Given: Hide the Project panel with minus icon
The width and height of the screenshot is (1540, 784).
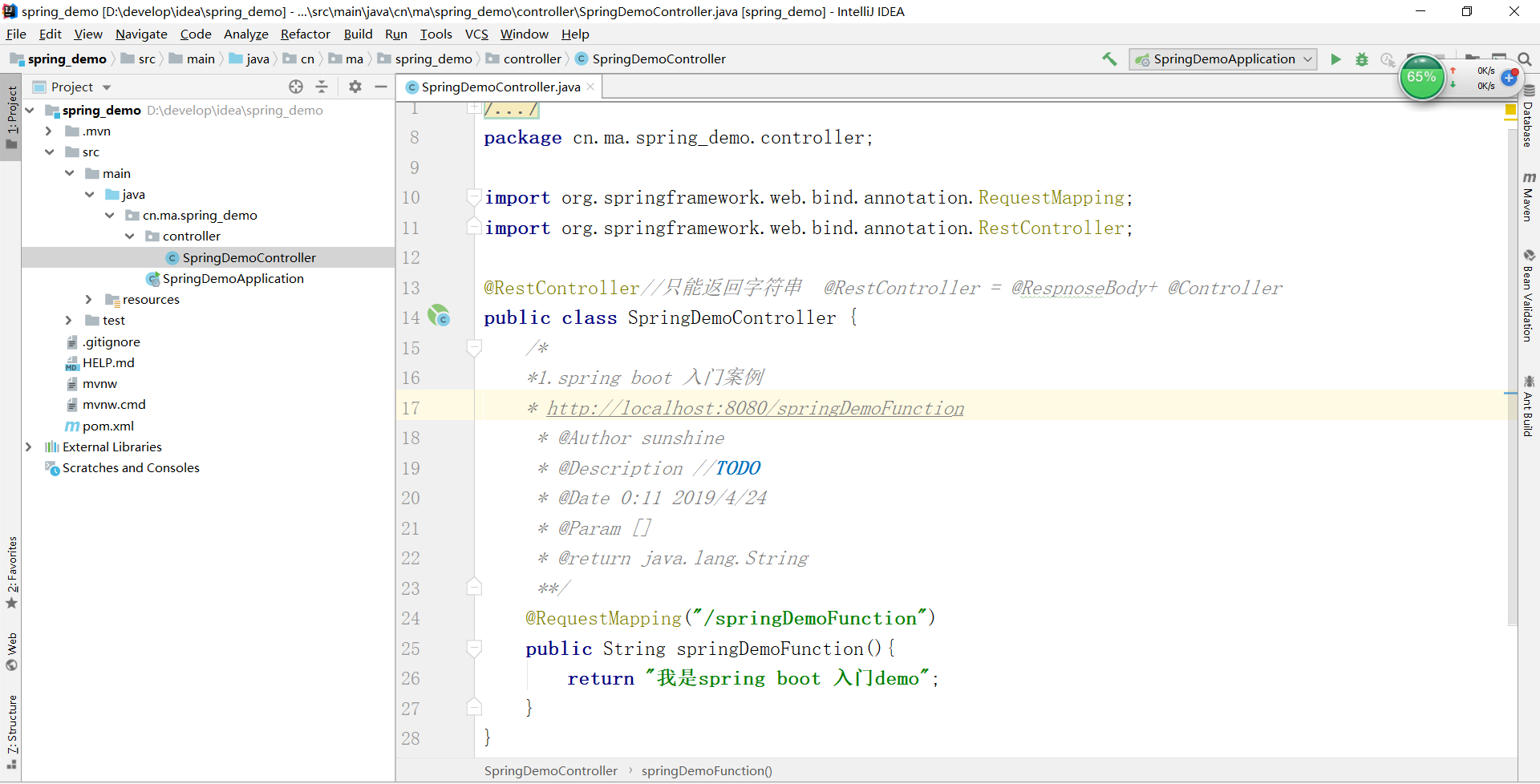Looking at the screenshot, I should click(381, 87).
